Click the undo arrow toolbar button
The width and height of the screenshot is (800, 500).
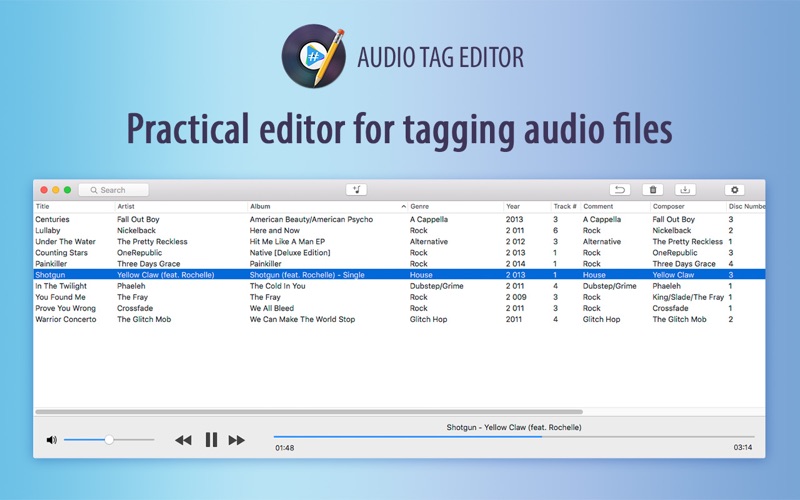click(619, 190)
